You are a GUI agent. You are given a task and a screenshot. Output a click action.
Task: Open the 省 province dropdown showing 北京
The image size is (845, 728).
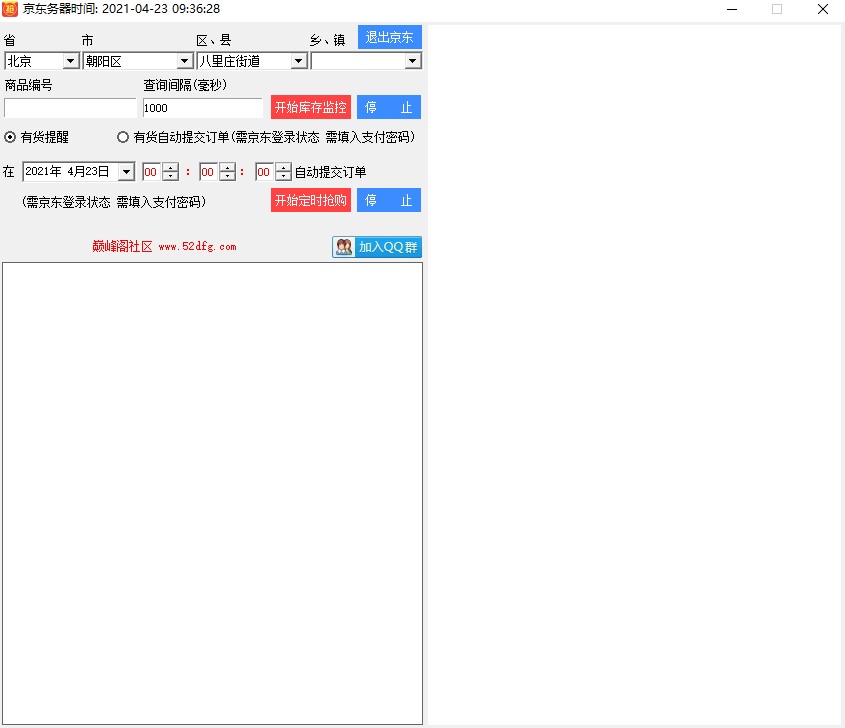70,61
